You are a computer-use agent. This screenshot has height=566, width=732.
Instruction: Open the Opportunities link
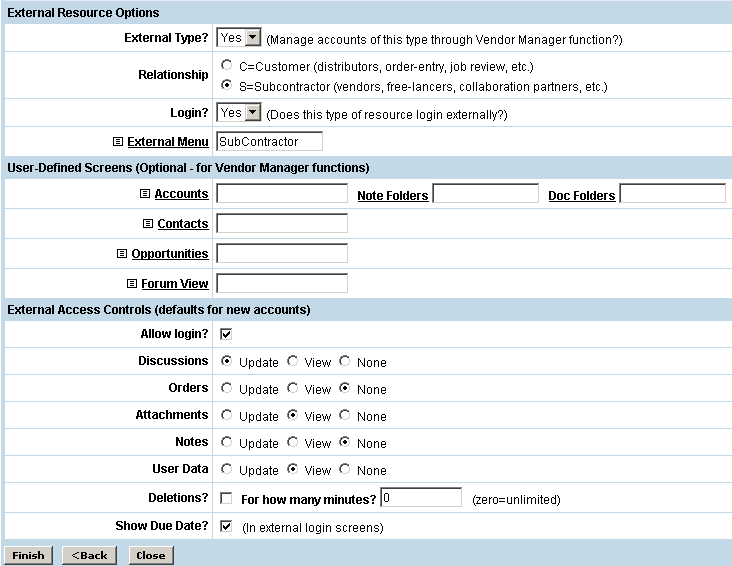(170, 254)
